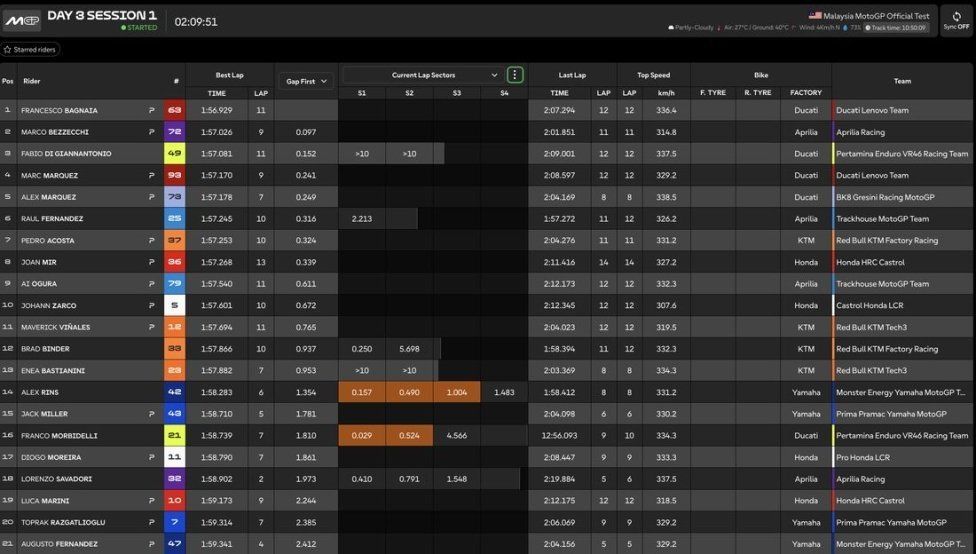Sort by the Team column header
Image resolution: width=976 pixels, height=554 pixels.
click(903, 81)
